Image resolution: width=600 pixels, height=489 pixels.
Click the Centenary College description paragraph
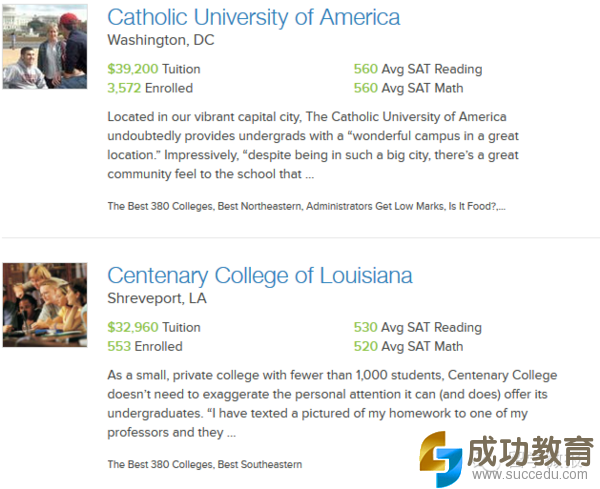330,404
